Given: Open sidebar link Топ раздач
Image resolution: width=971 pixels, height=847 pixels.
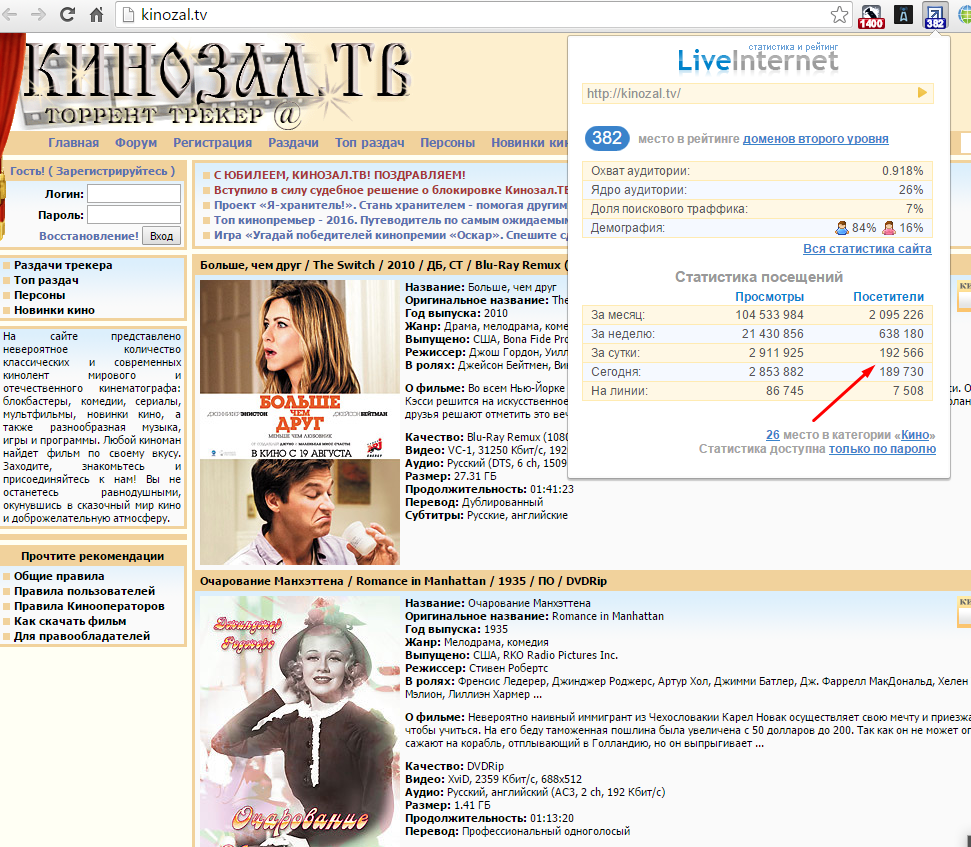Looking at the screenshot, I should pyautogui.click(x=46, y=280).
